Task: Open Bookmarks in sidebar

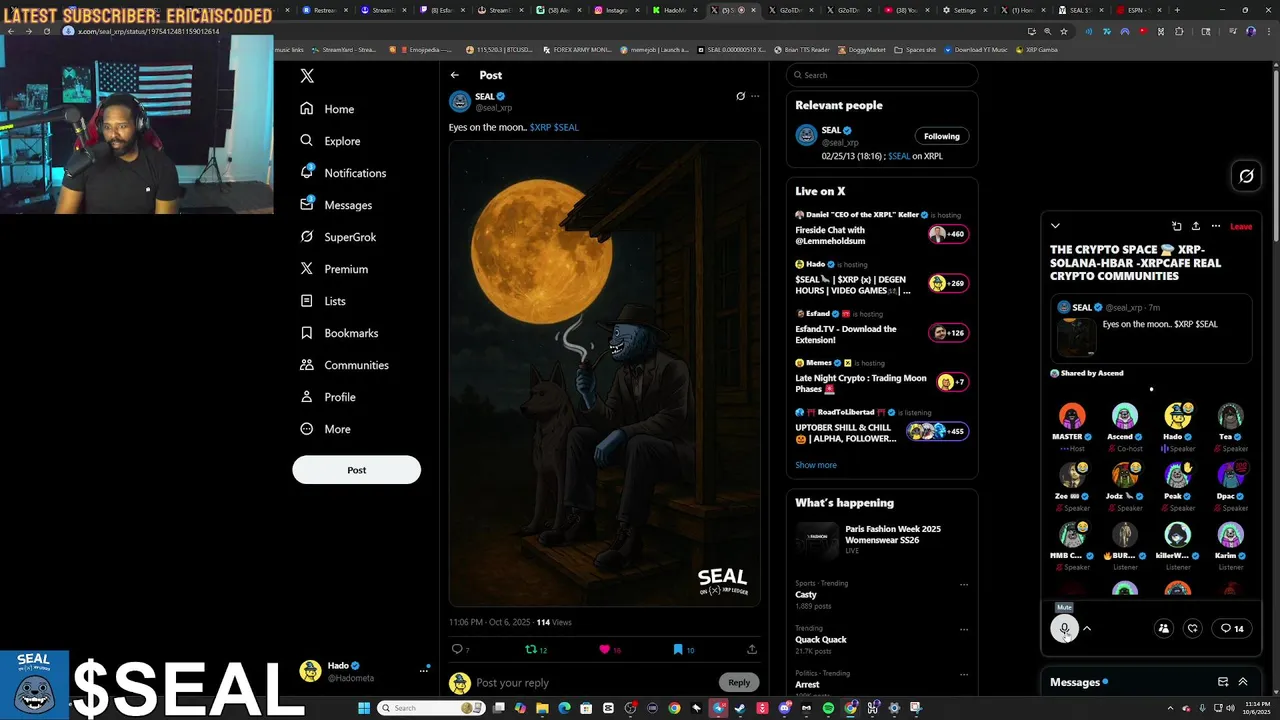Action: click(x=339, y=333)
